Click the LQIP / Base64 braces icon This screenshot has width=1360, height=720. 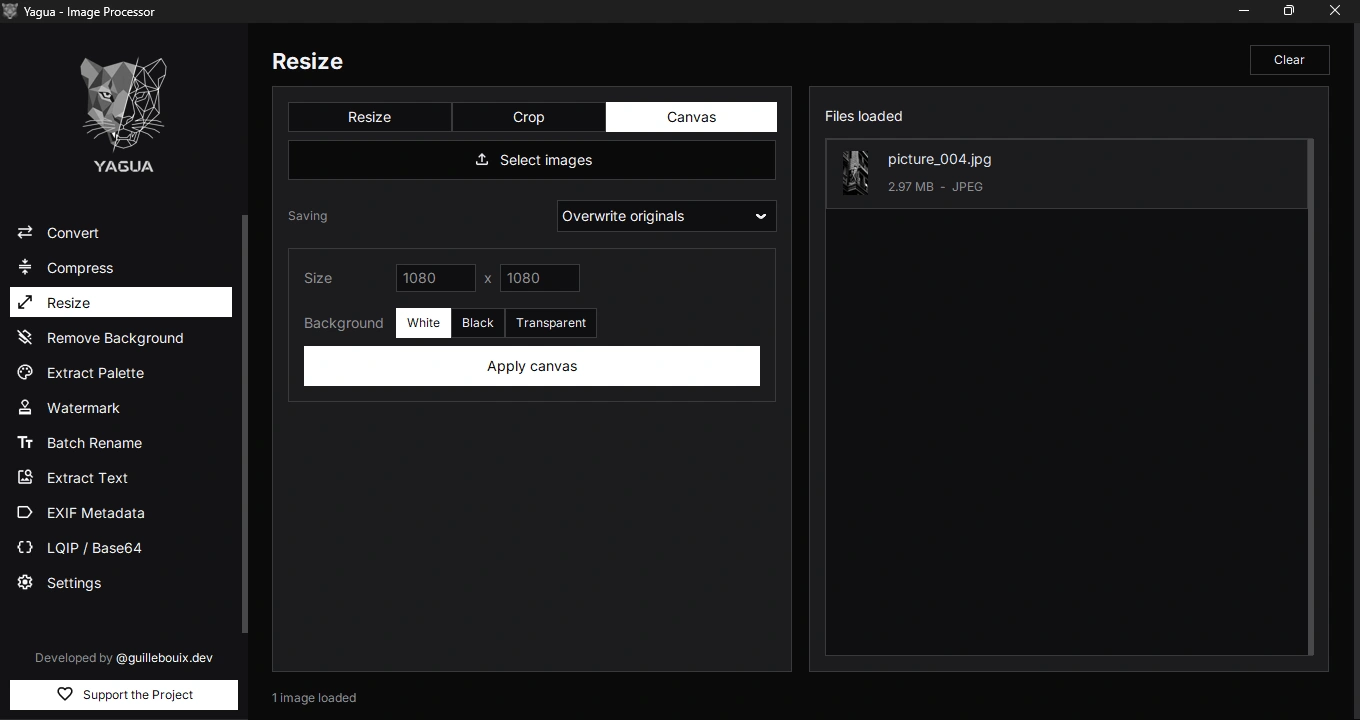25,547
